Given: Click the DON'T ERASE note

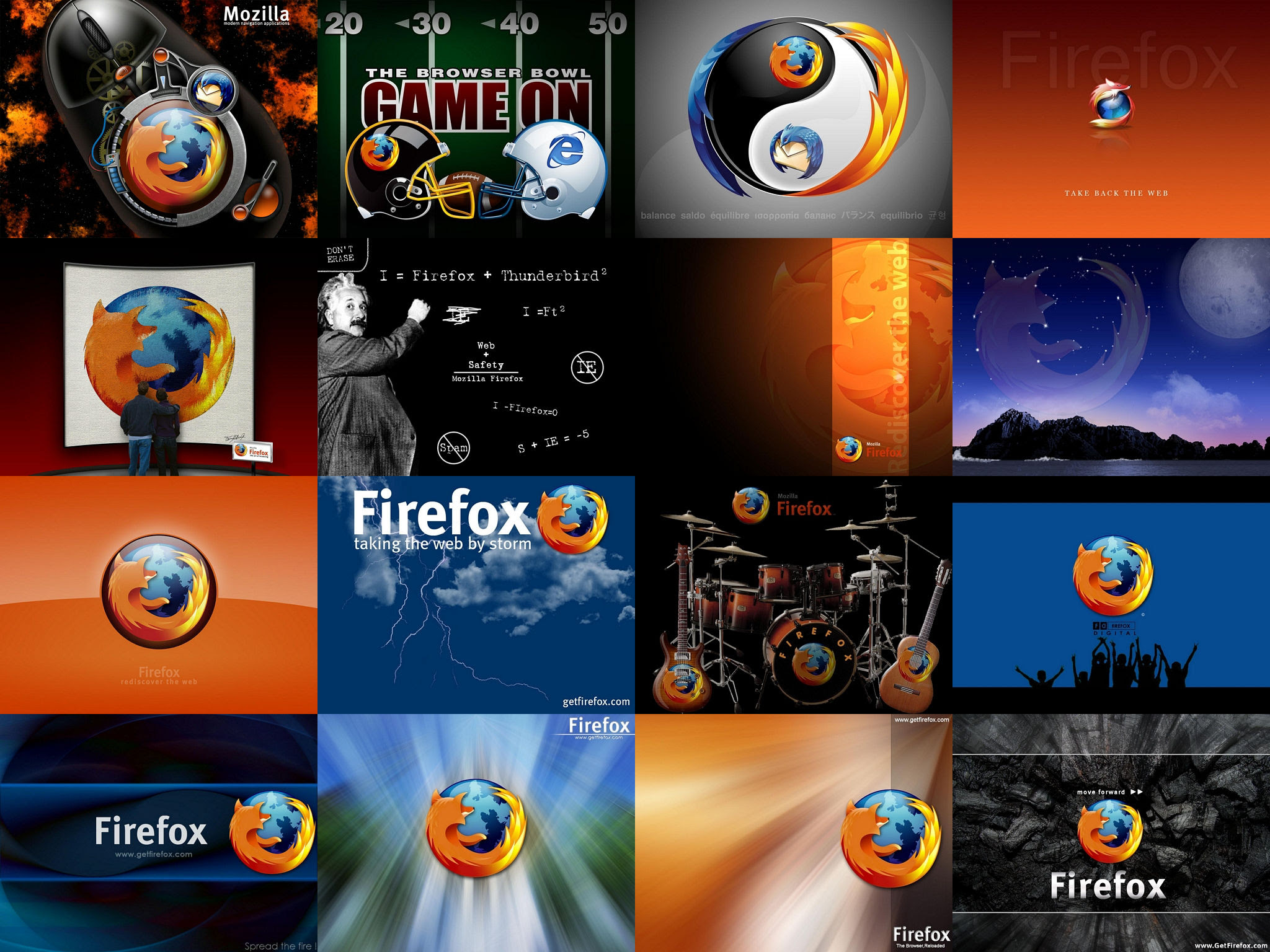Looking at the screenshot, I should [x=340, y=254].
